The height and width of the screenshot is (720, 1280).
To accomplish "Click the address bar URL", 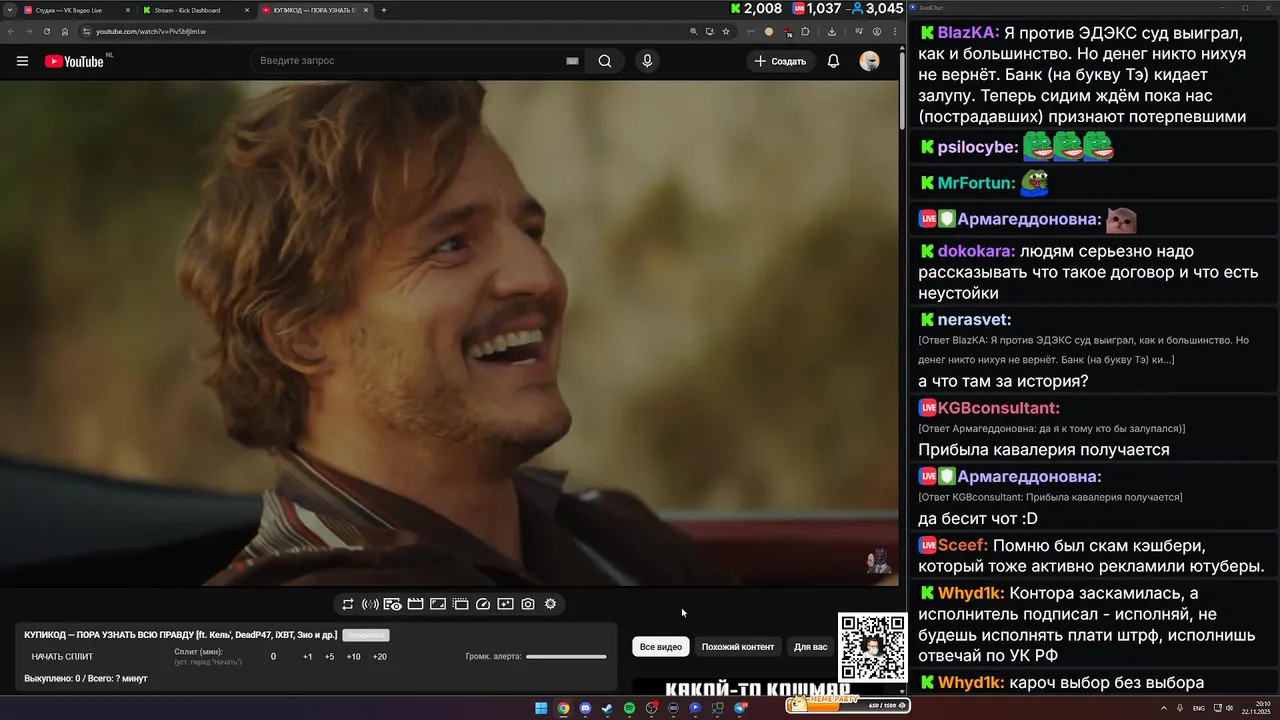I will 151,31.
